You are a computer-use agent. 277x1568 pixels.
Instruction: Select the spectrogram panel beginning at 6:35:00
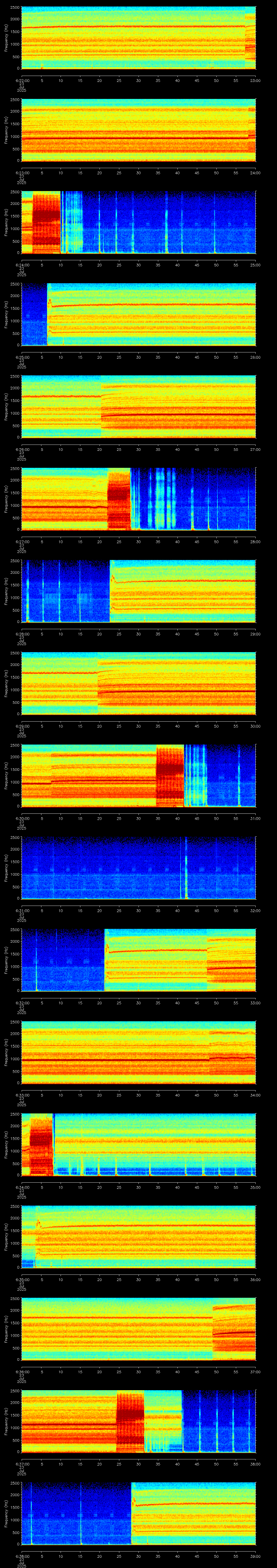tap(138, 1237)
